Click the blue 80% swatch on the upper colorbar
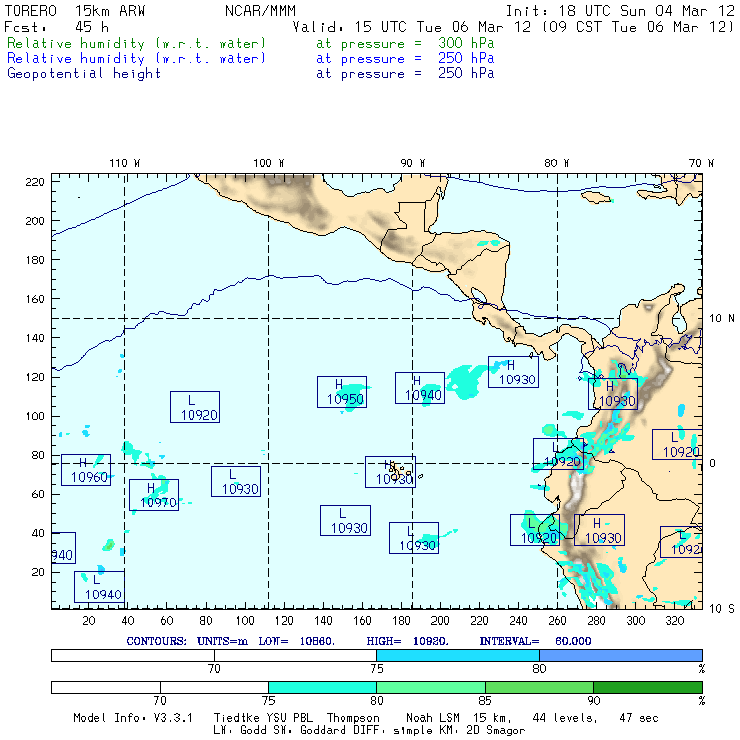 click(x=621, y=655)
